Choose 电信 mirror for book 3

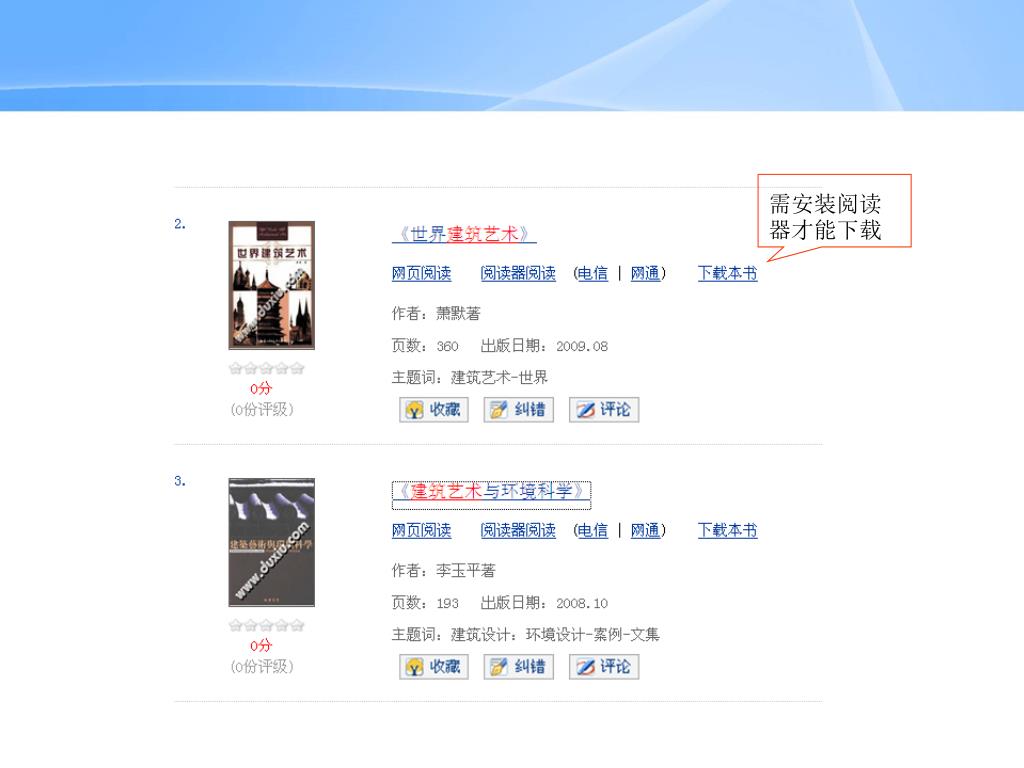coord(593,530)
